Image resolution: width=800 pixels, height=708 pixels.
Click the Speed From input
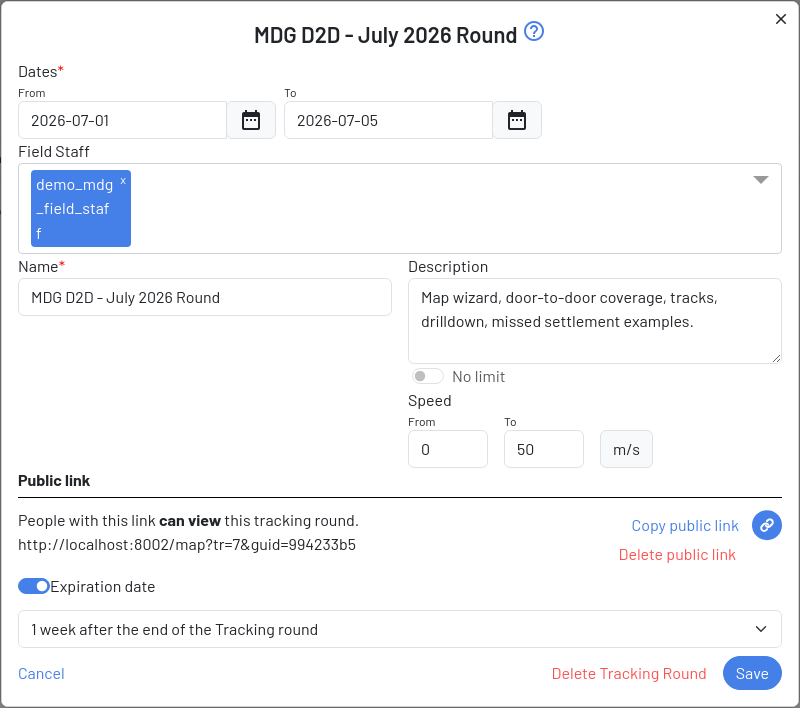(x=448, y=449)
